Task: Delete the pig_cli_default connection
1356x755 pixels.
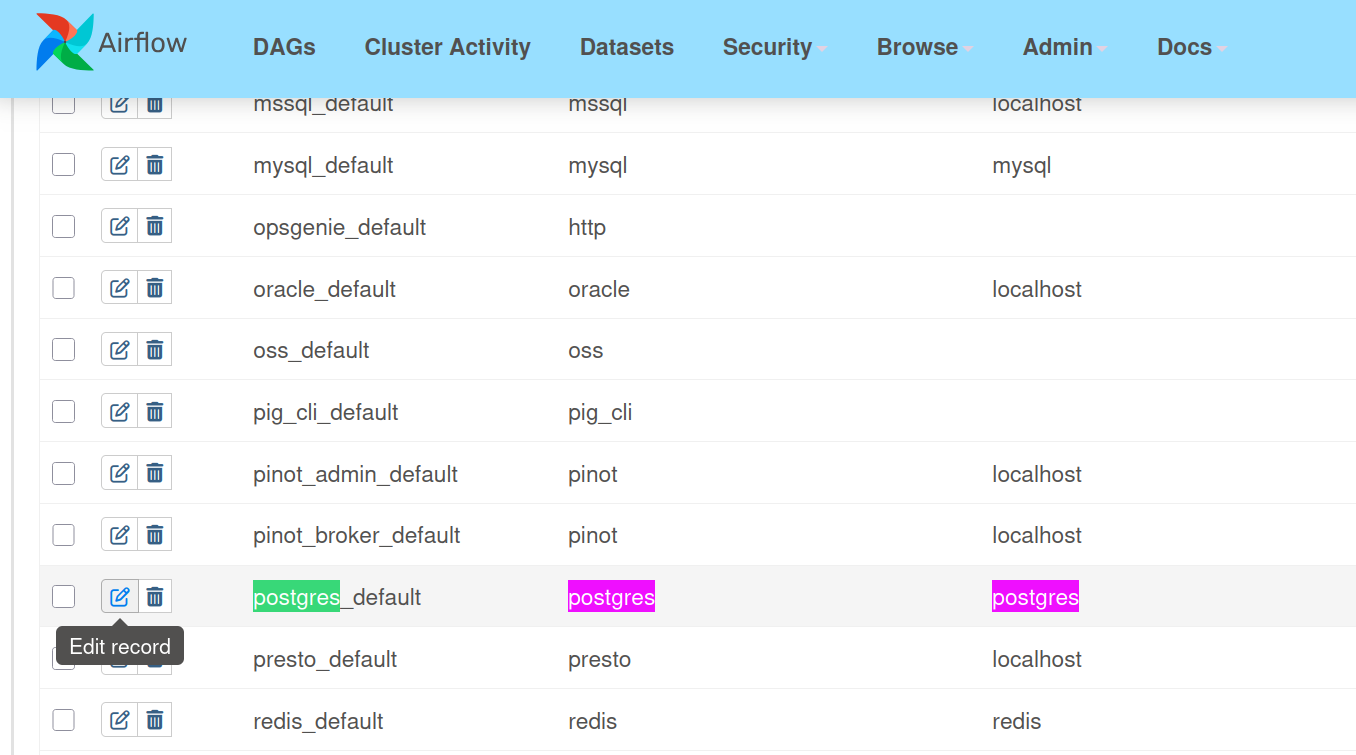Action: (155, 412)
